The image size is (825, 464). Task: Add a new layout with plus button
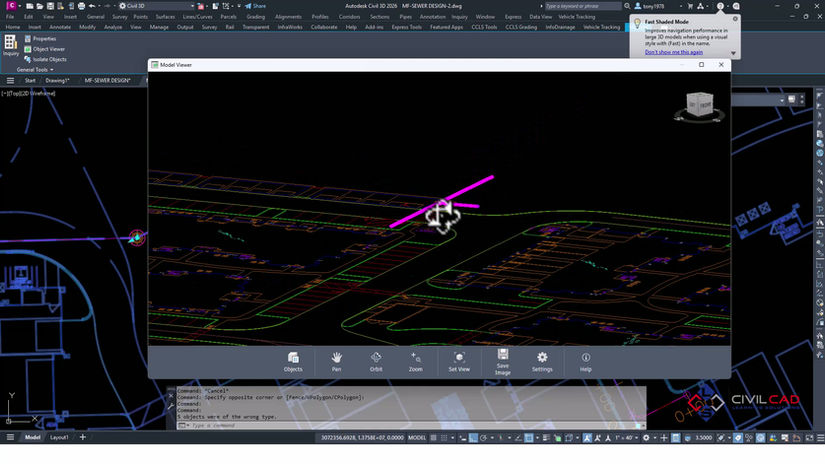83,437
